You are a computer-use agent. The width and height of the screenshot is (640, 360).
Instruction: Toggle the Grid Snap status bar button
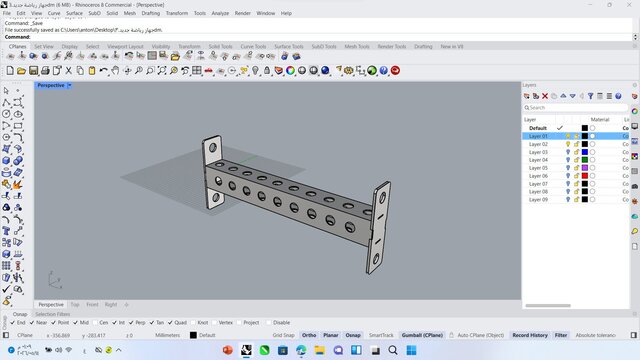pos(283,335)
